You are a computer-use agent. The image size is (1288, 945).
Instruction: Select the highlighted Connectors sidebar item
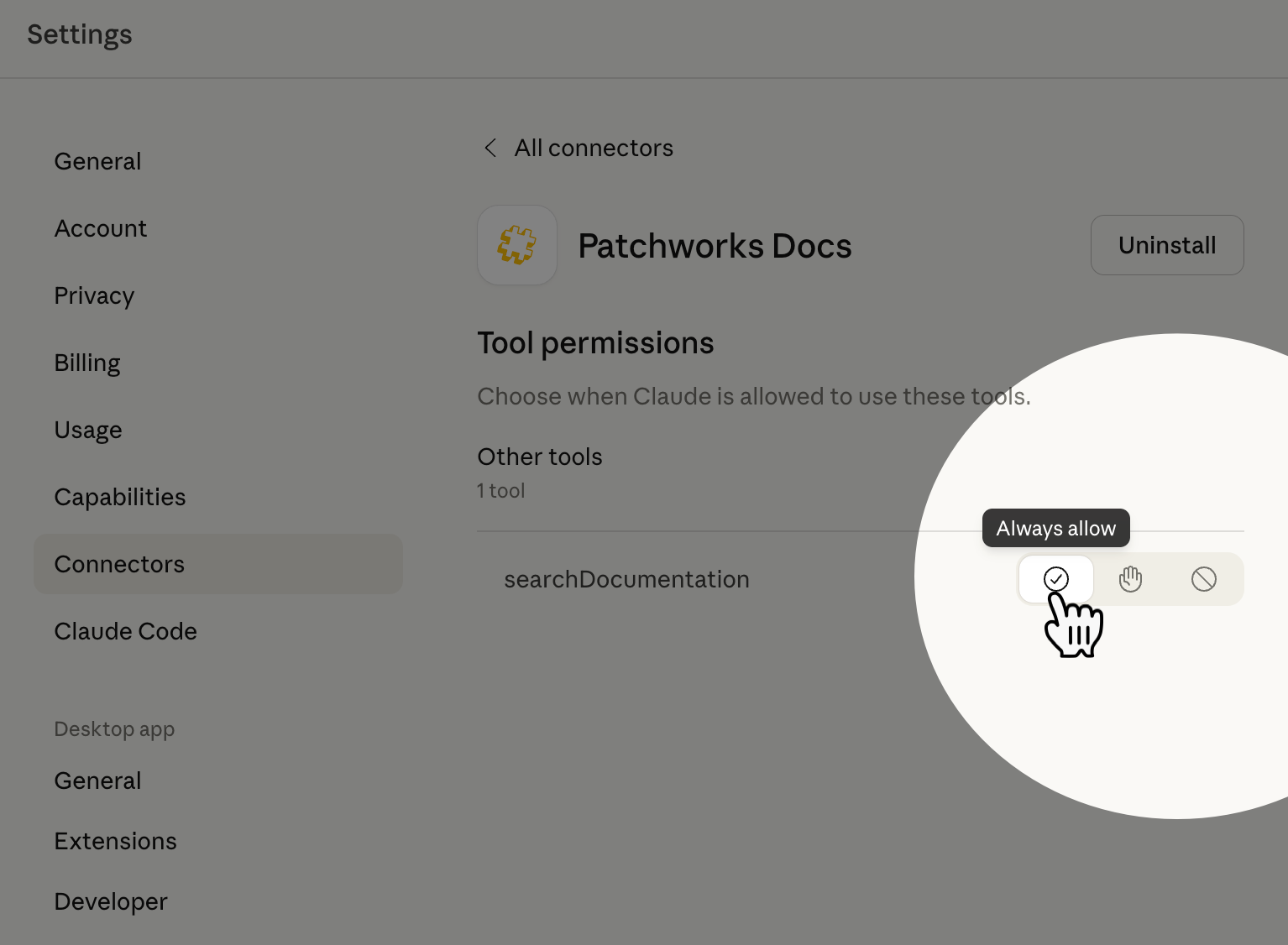[119, 564]
